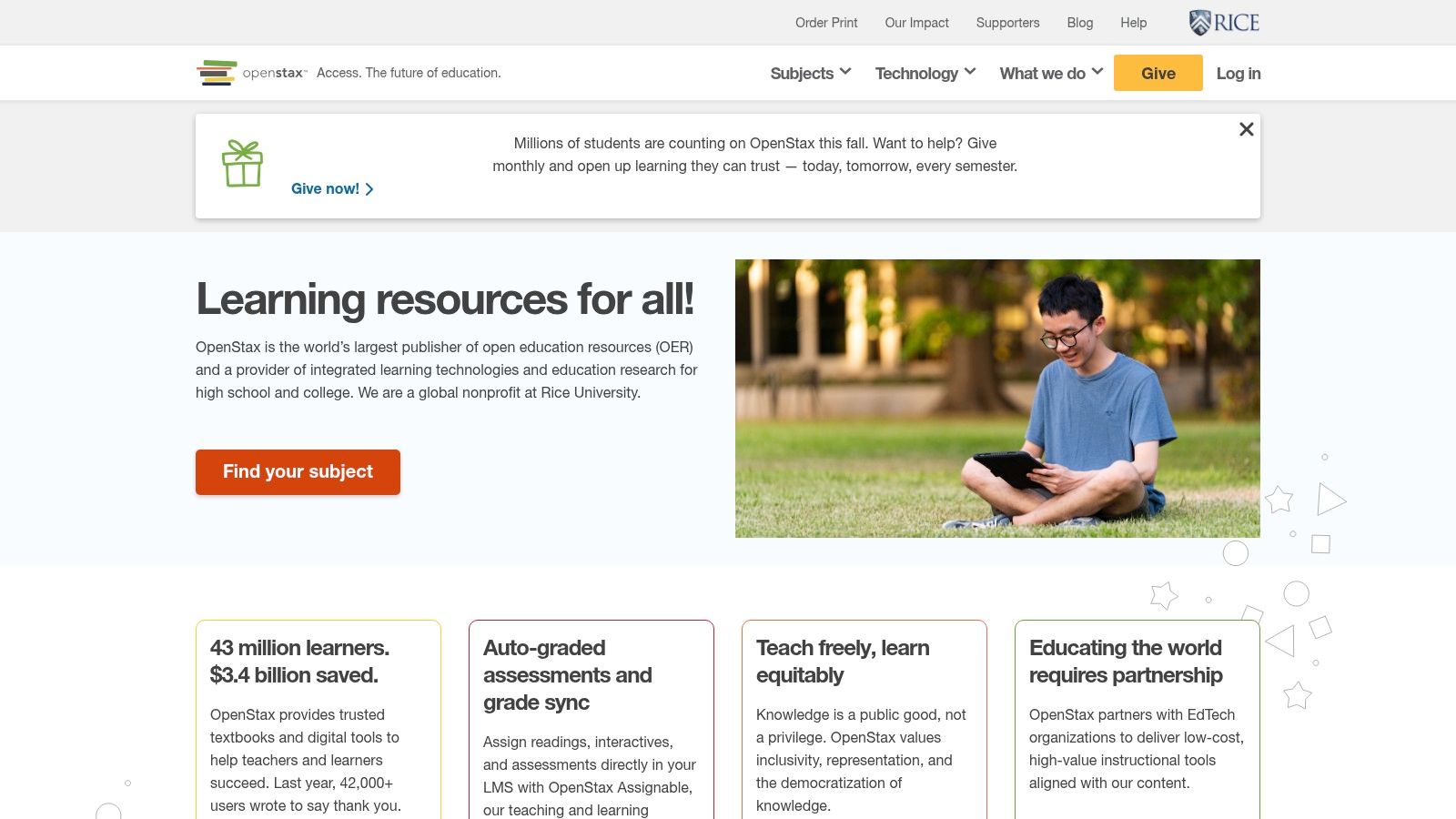Go to the Supporters page
The height and width of the screenshot is (819, 1456).
(x=1007, y=23)
